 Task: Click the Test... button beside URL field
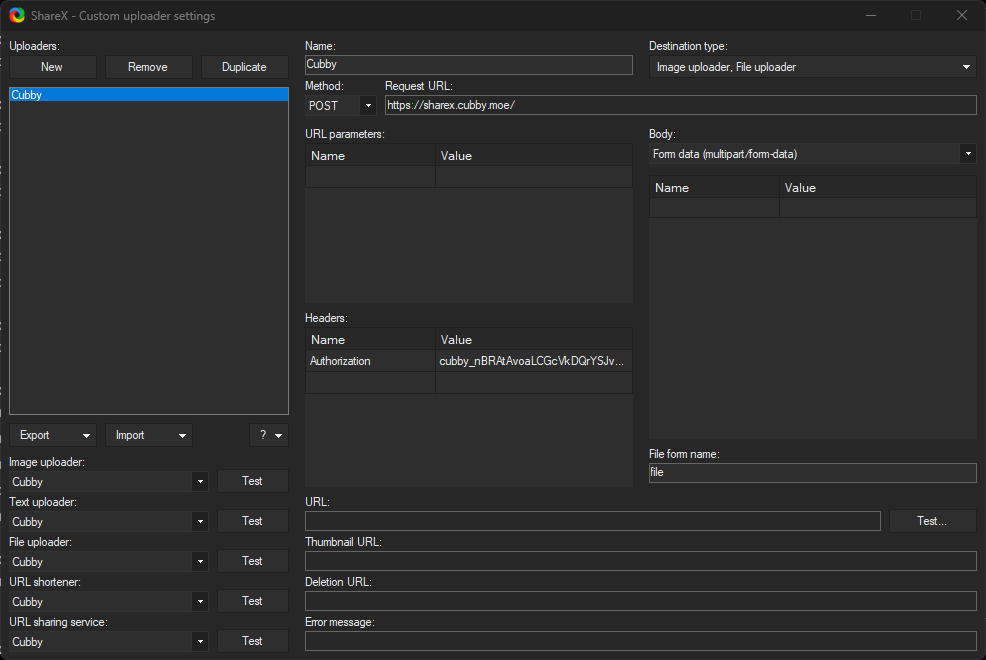(x=932, y=521)
